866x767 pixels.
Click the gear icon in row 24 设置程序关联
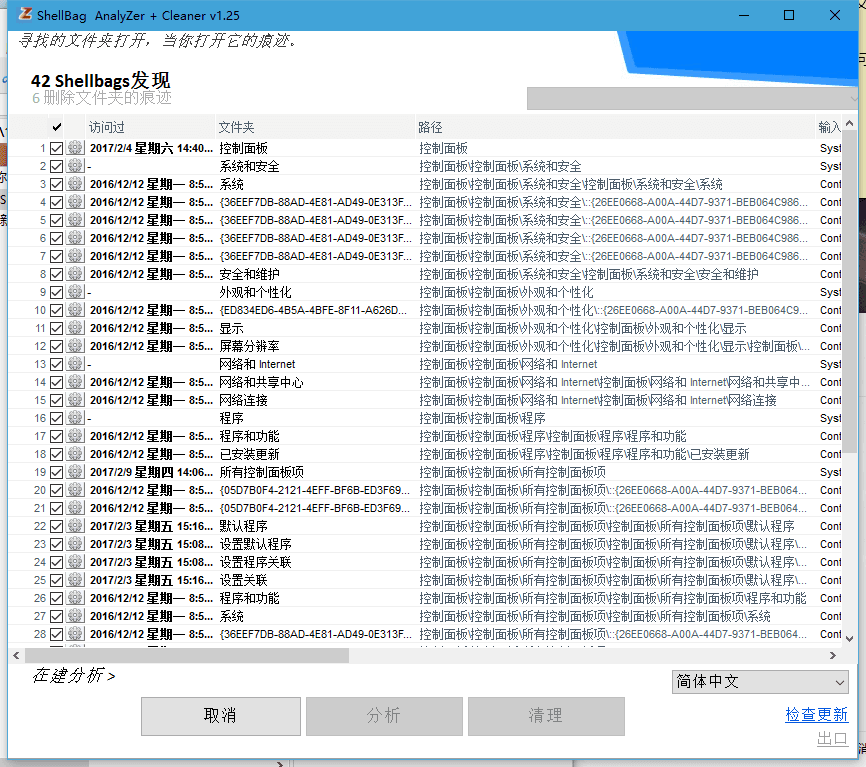coord(75,562)
